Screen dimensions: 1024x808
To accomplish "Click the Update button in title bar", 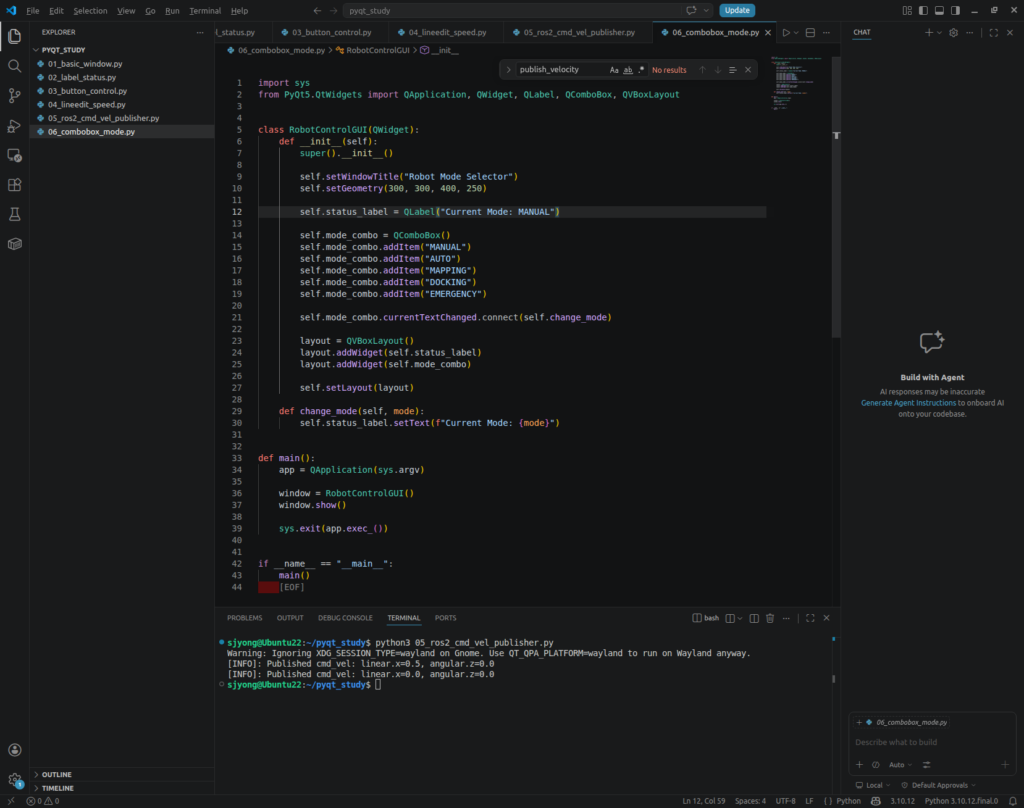I will pyautogui.click(x=737, y=10).
